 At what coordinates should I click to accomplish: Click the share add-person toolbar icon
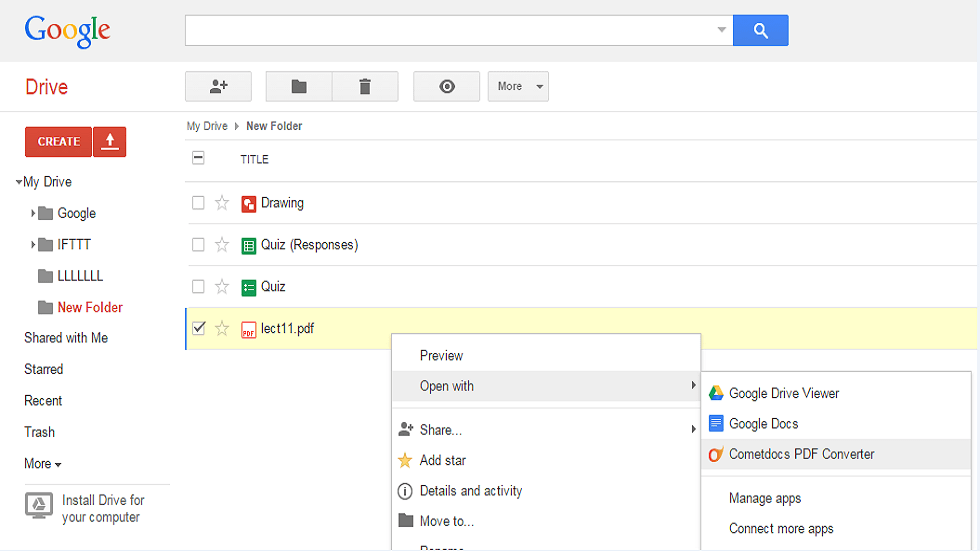coord(218,86)
